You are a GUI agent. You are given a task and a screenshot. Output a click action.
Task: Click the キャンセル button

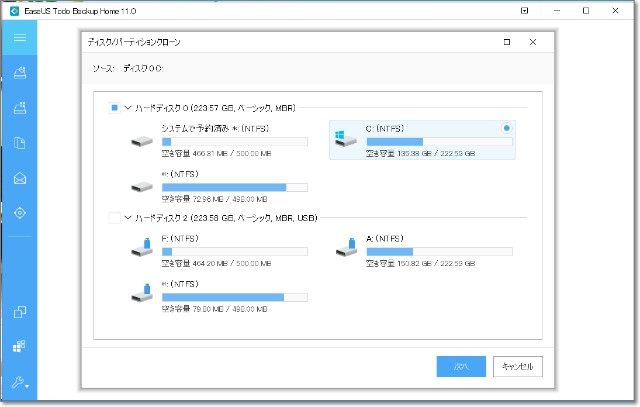(x=519, y=366)
